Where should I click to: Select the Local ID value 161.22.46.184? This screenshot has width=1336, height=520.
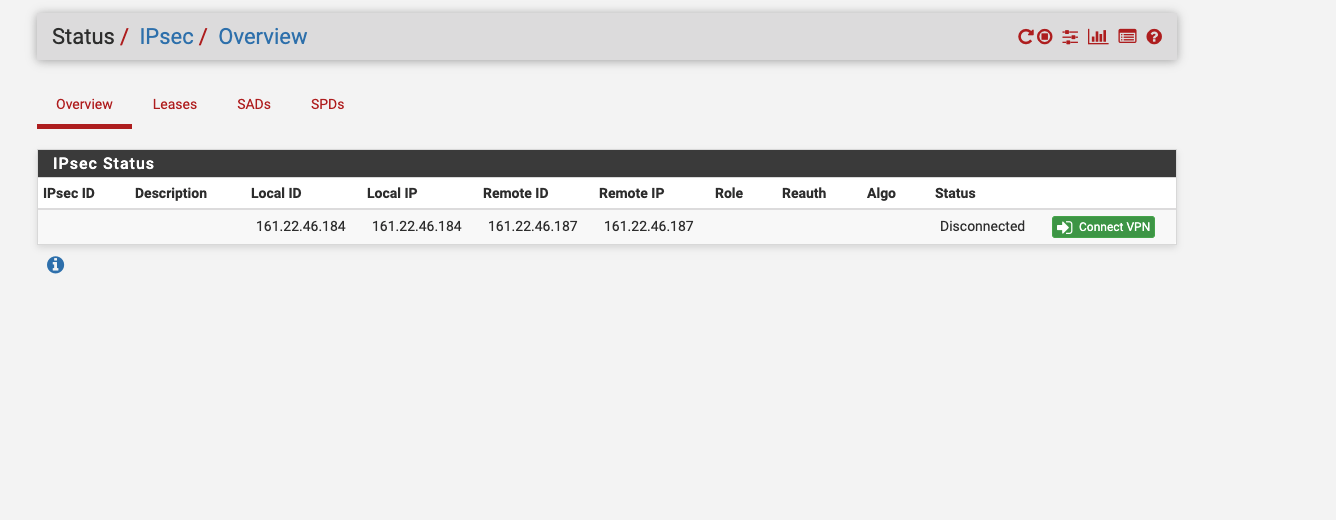(x=301, y=226)
